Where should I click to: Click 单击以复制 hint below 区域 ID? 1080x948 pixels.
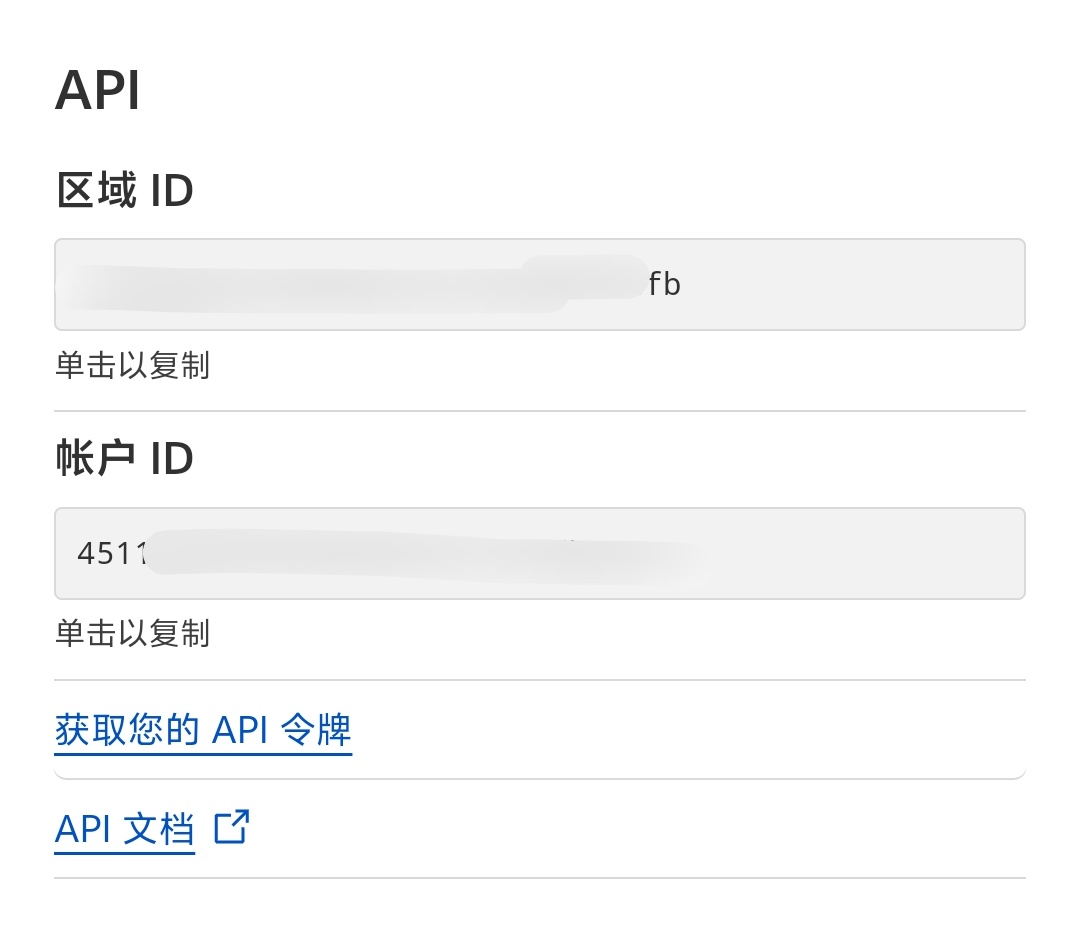[132, 365]
